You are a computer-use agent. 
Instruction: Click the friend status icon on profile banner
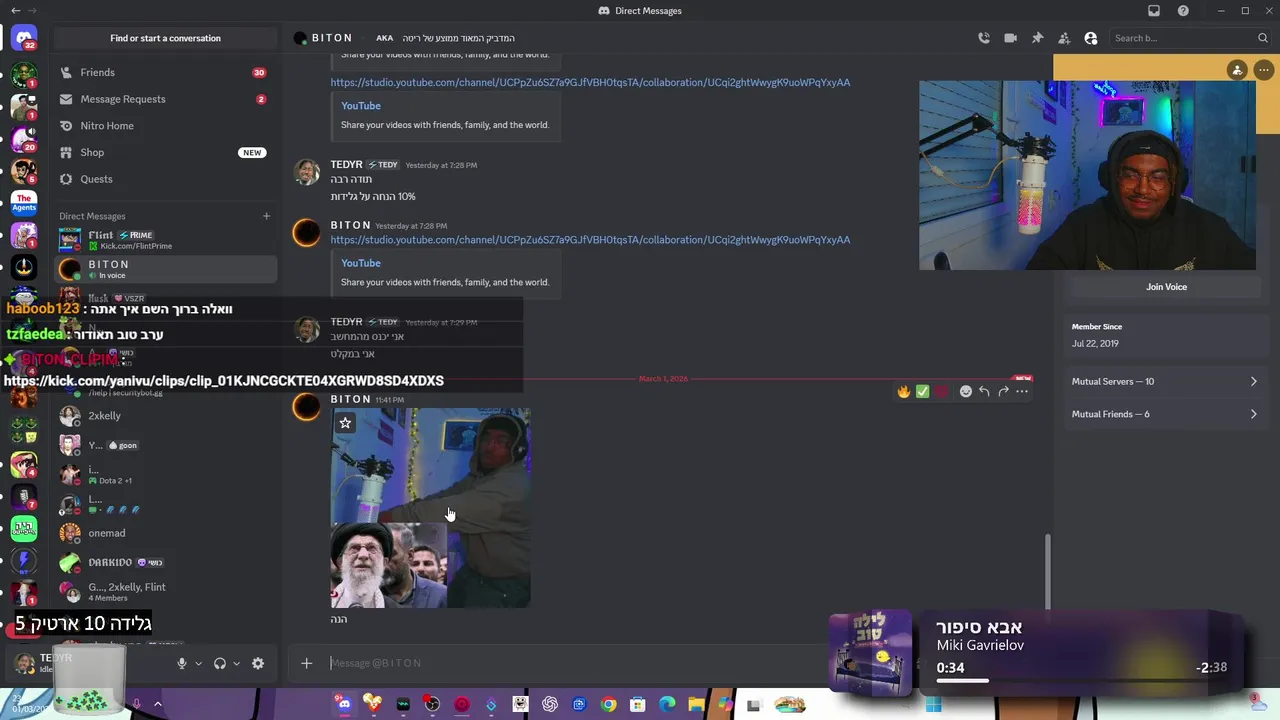point(1237,70)
